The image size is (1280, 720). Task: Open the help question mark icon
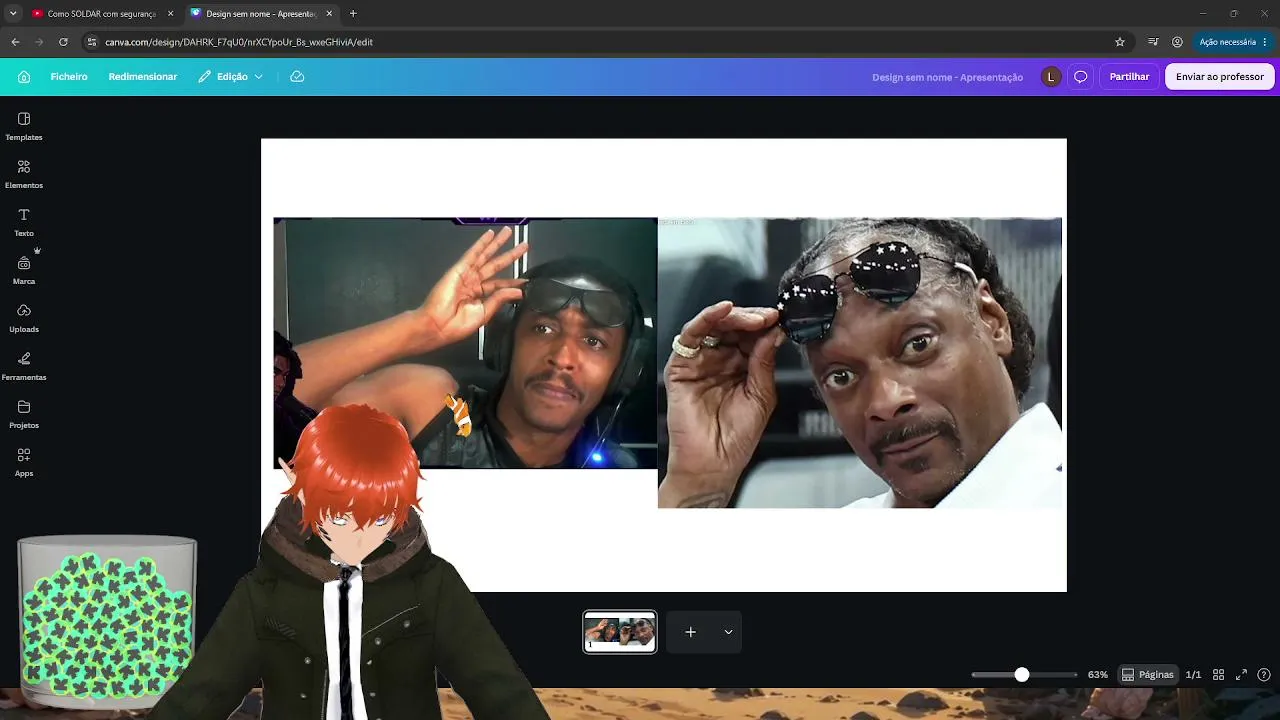point(1264,675)
